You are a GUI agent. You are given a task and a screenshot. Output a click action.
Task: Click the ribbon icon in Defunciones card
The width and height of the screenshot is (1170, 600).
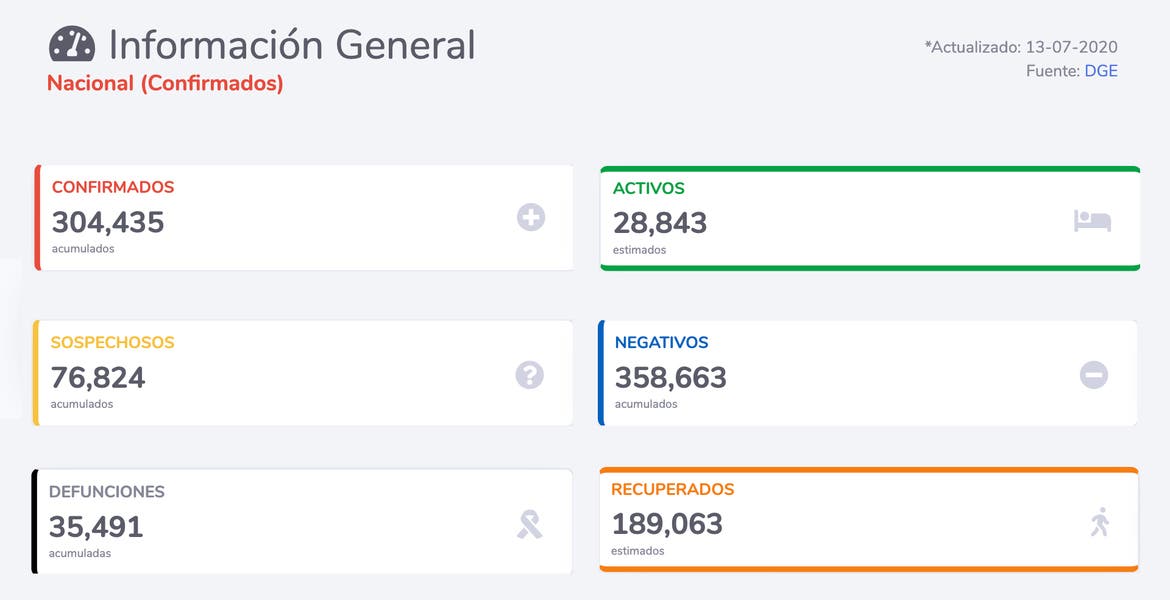click(x=530, y=524)
